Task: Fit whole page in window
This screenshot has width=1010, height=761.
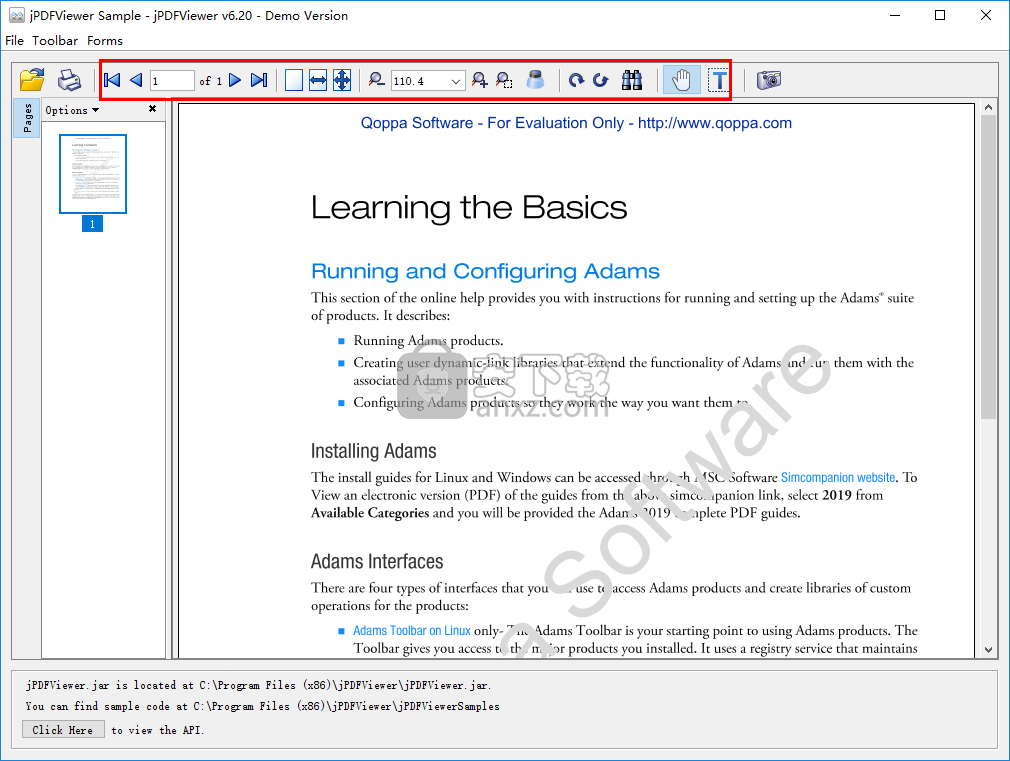Action: [x=342, y=80]
